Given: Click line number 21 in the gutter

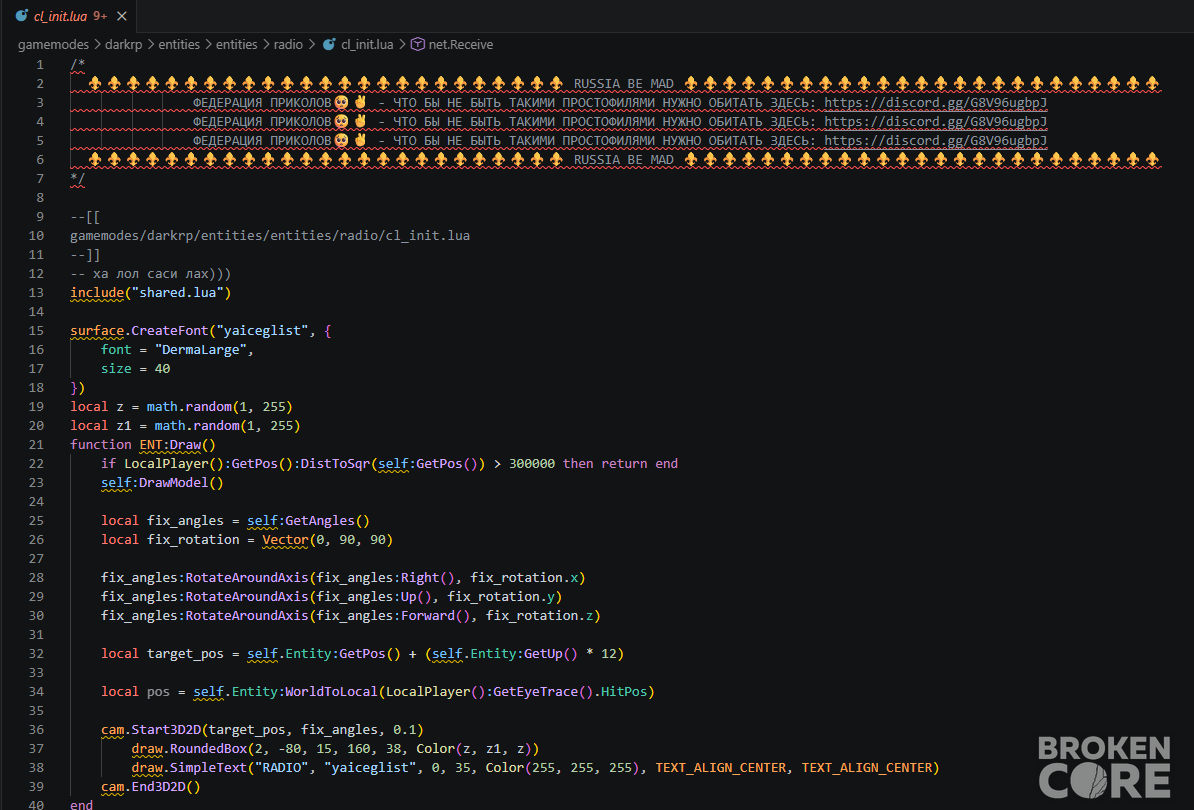Looking at the screenshot, I should (36, 445).
